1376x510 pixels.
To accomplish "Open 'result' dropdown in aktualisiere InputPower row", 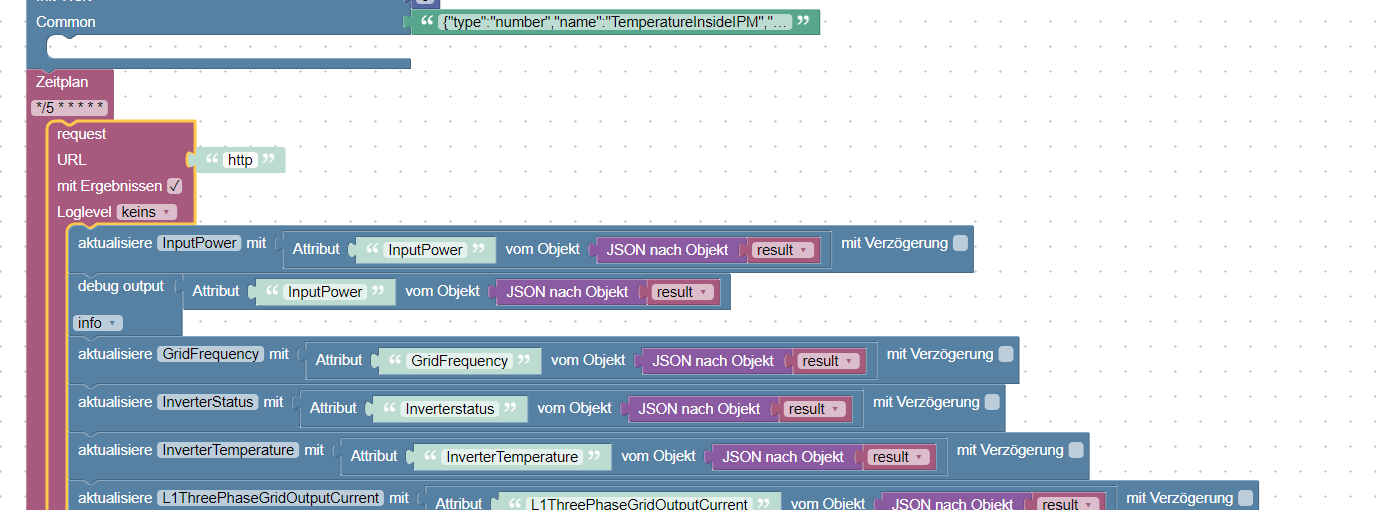I will (783, 250).
